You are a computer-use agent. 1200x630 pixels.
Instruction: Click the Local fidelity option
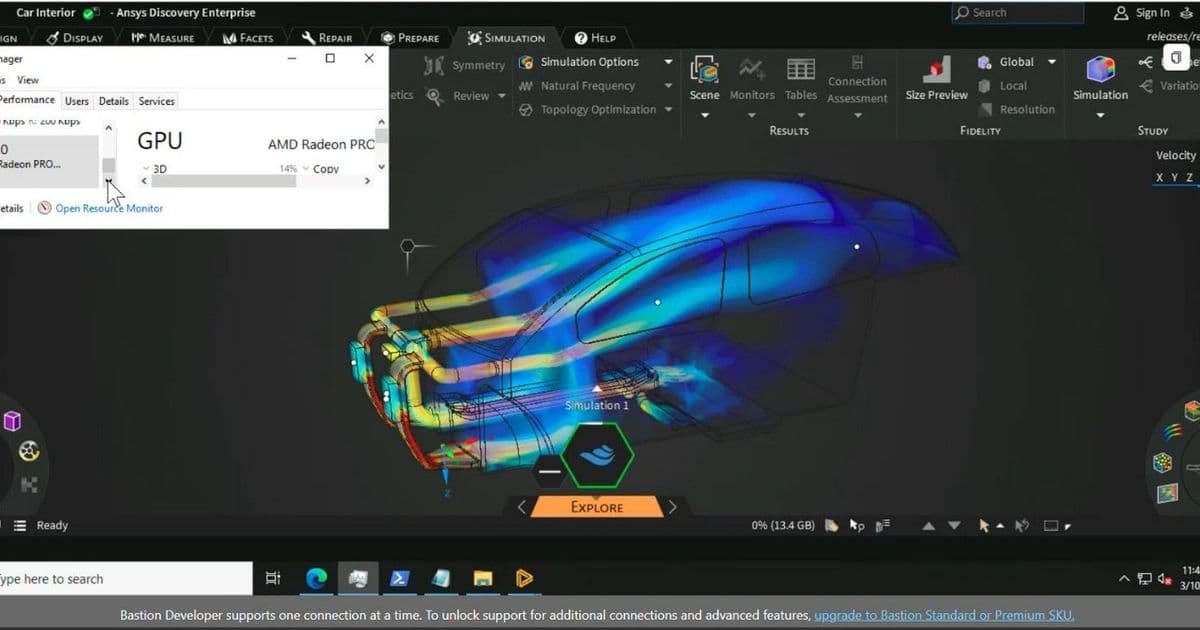1002,86
